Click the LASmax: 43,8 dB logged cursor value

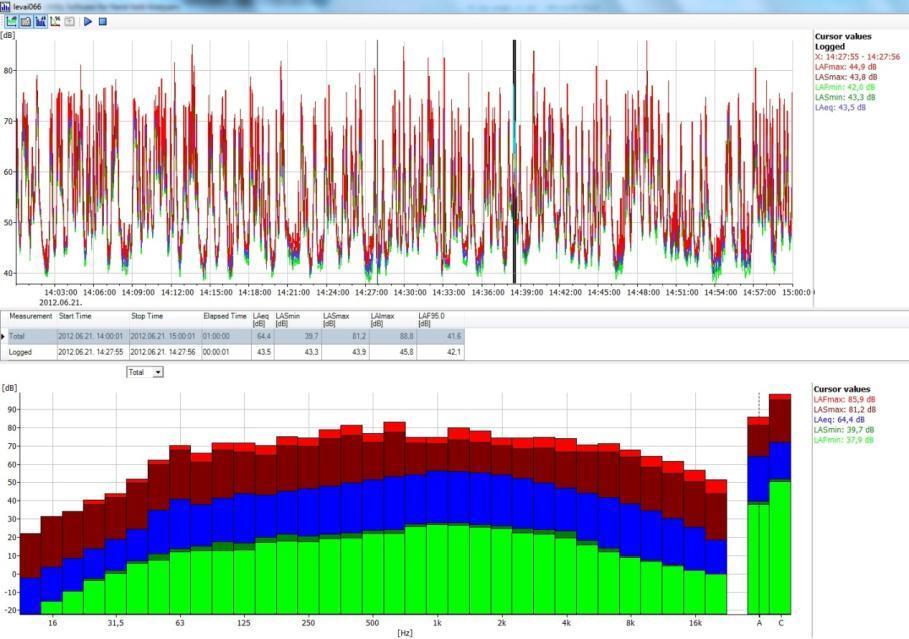(x=846, y=77)
